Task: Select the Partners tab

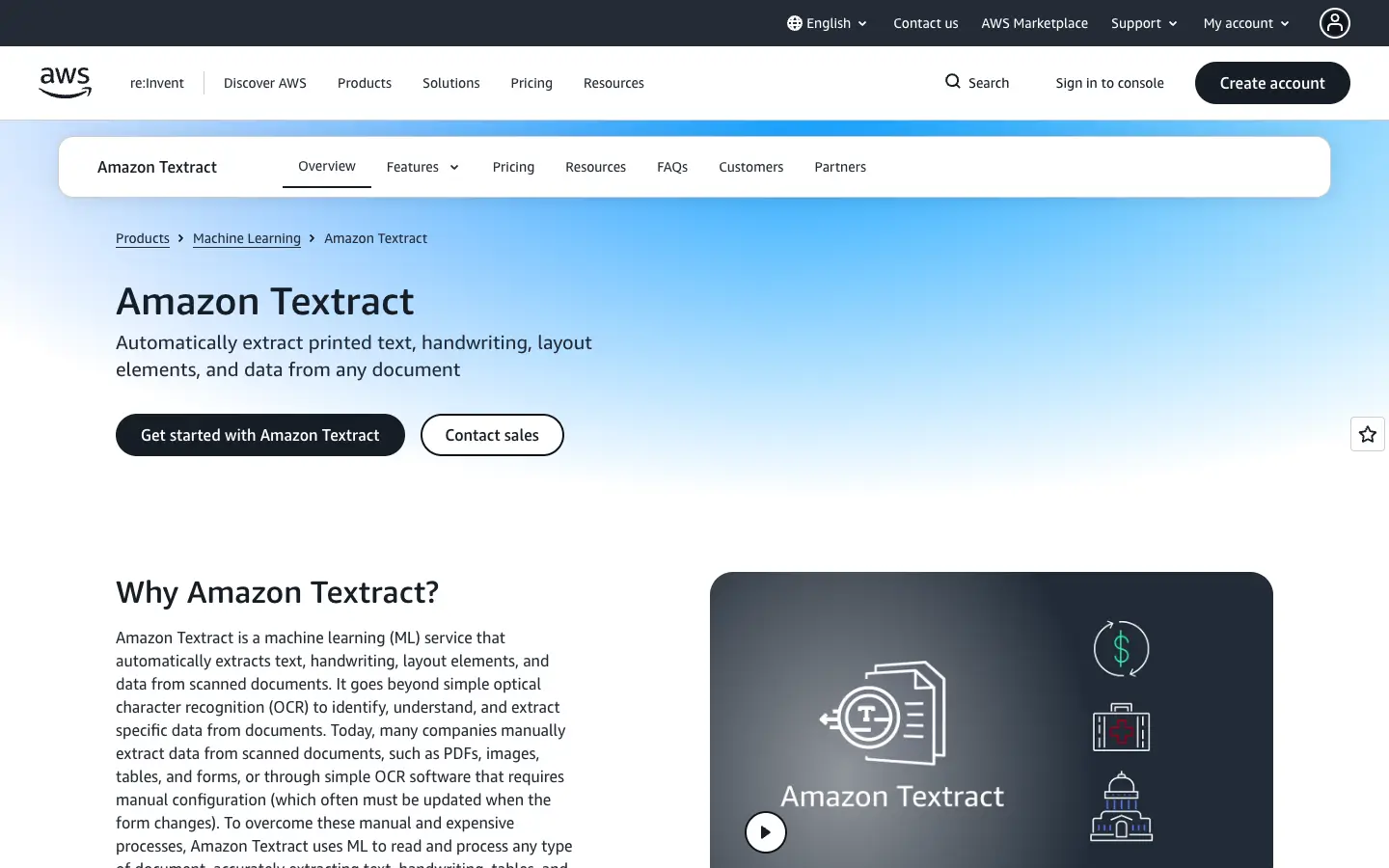Action: click(x=840, y=167)
